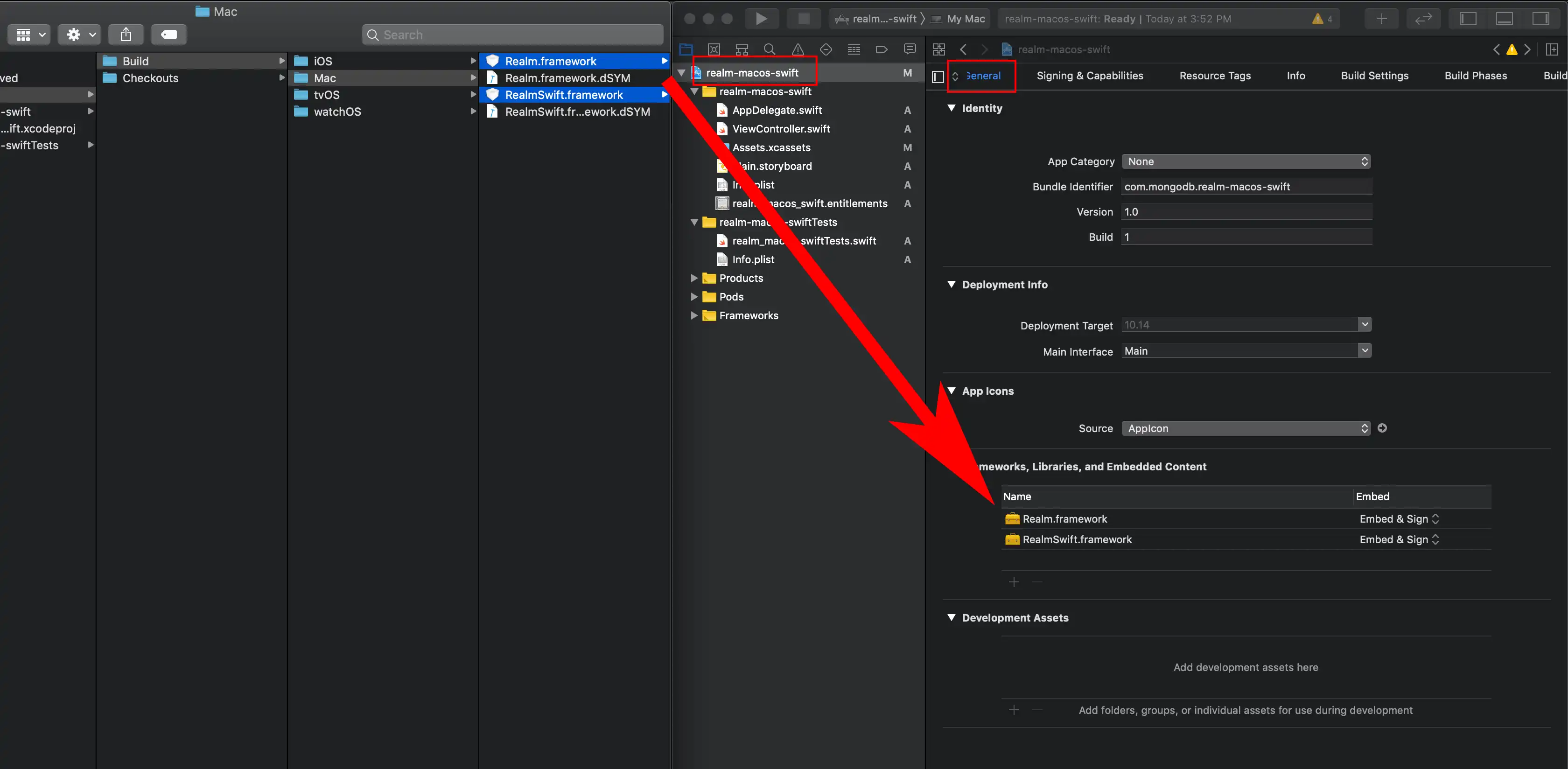
Task: Expand the realm-macos-swiftTests folder
Action: tap(693, 222)
